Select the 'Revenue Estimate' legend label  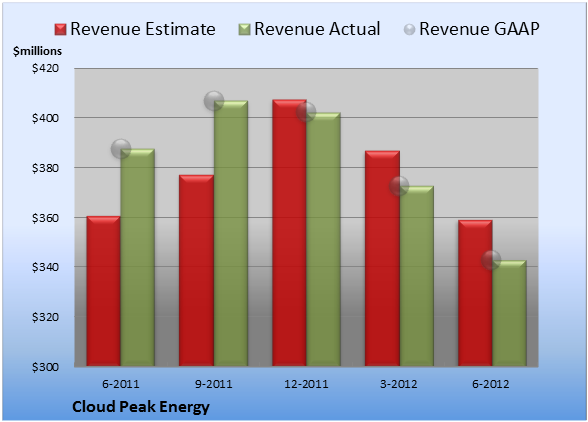tap(143, 29)
